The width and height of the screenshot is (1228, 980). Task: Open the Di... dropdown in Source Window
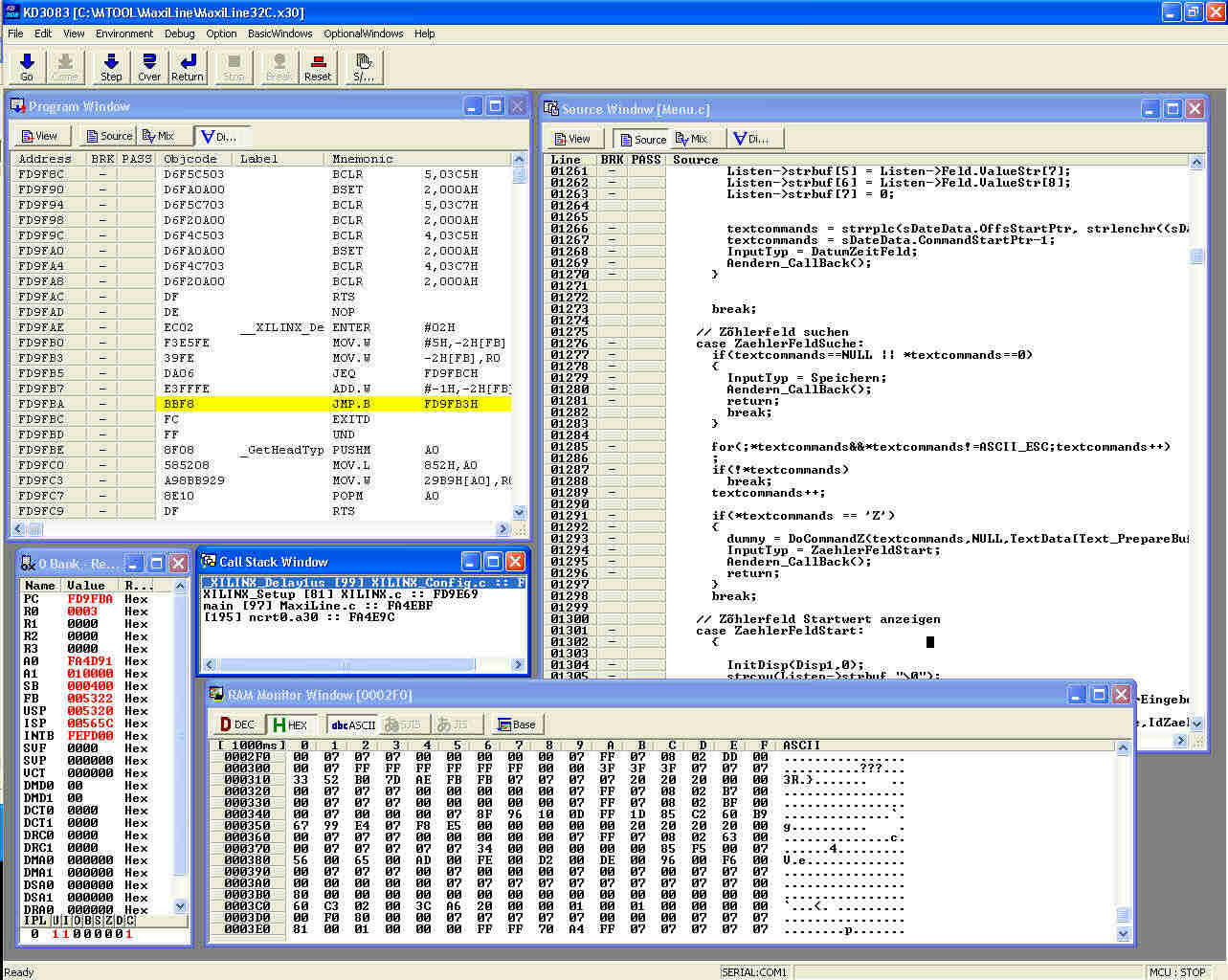[751, 139]
